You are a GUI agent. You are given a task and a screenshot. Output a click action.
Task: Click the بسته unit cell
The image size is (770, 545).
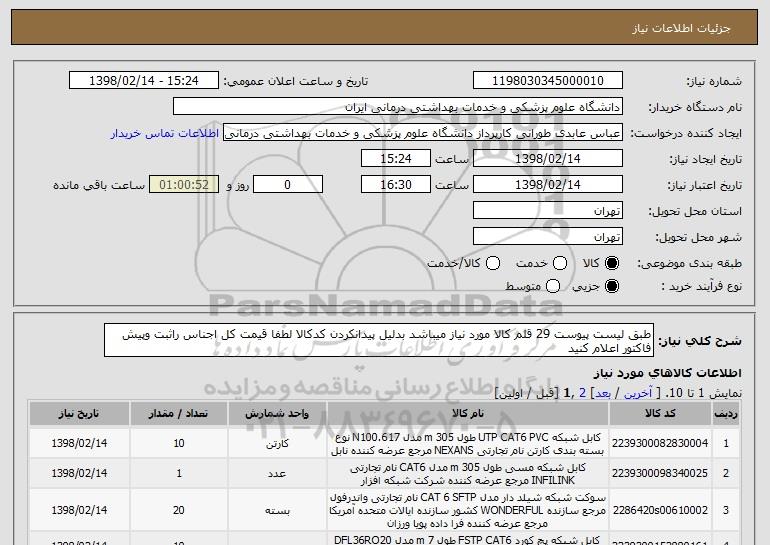[277, 510]
